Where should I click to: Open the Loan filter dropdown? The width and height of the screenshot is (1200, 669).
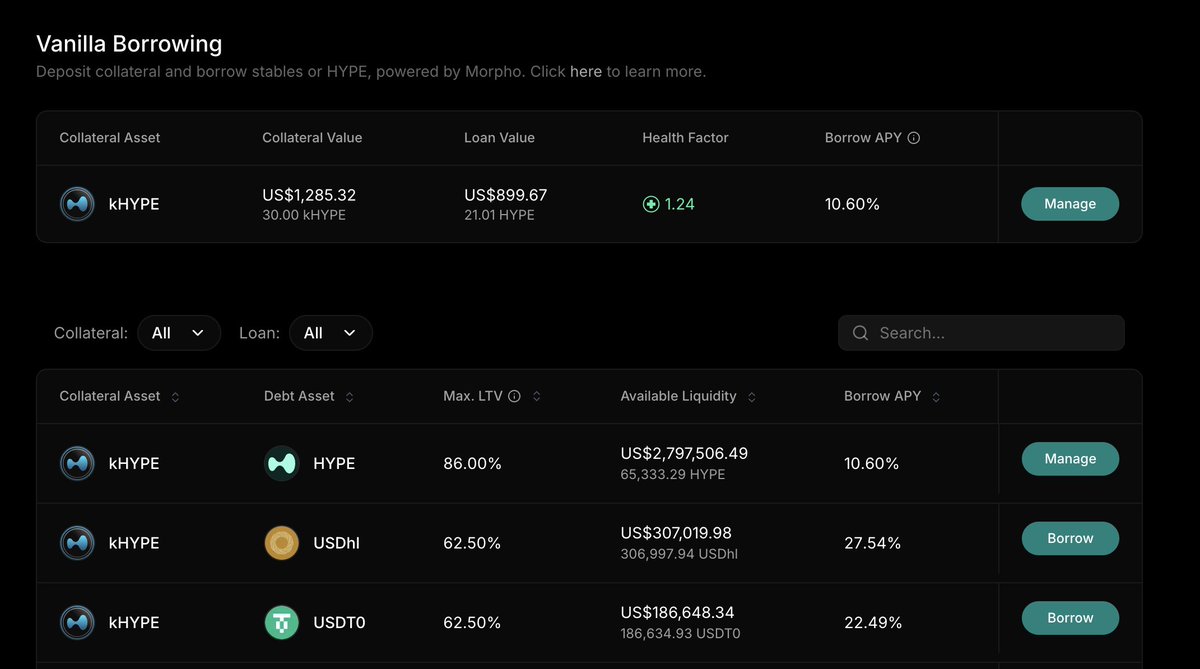point(331,333)
